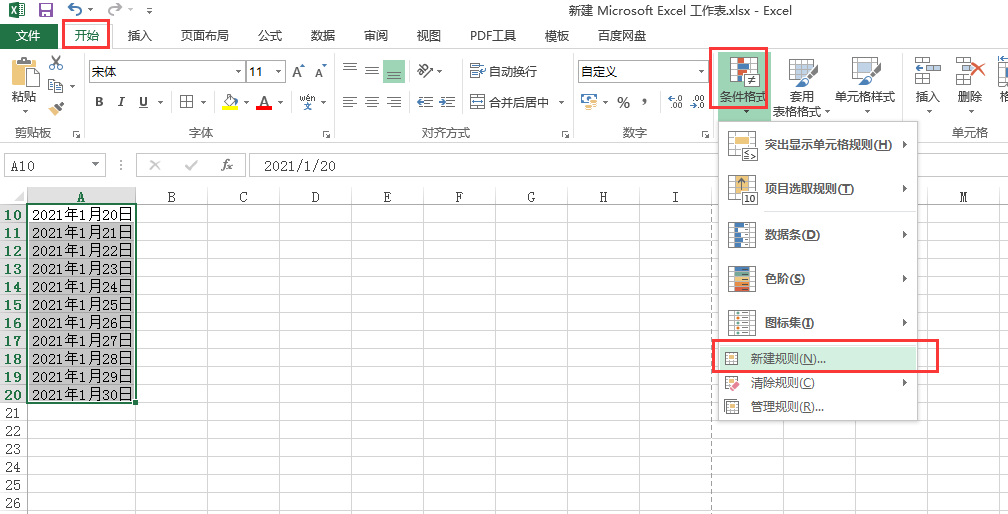The image size is (1008, 514).
Task: Click 自动换行 wrap text button
Action: 503,71
